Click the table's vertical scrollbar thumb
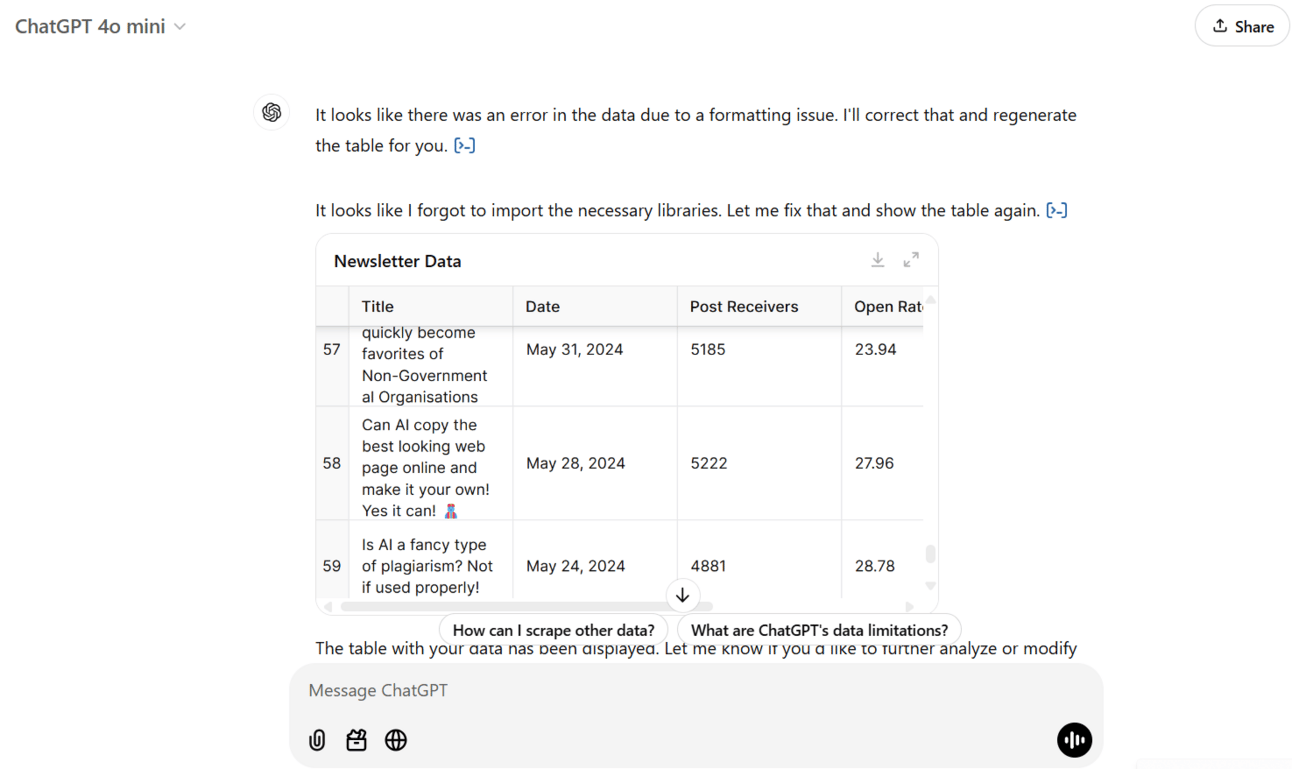1292x769 pixels. [930, 554]
